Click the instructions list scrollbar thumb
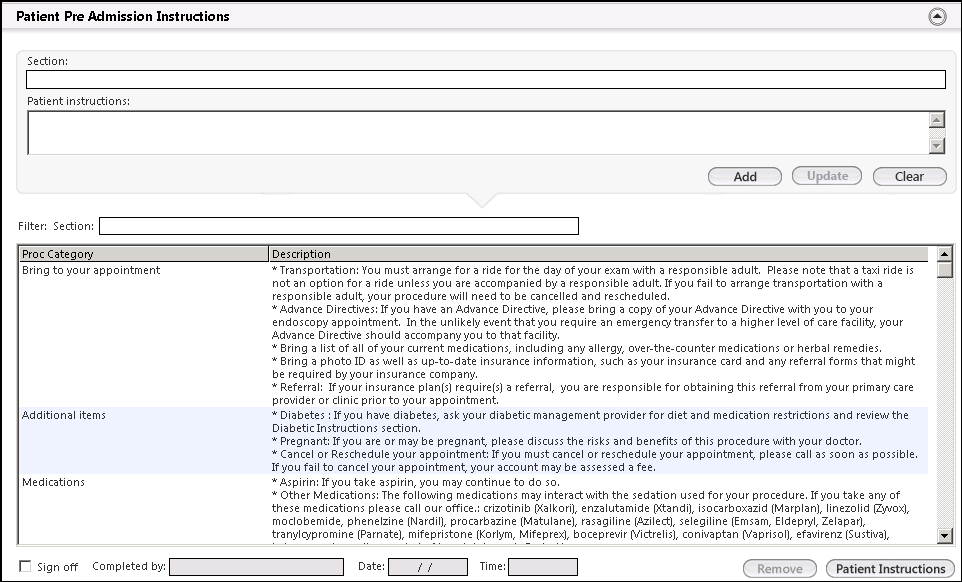Screen dimensions: 962x582 click(945, 270)
